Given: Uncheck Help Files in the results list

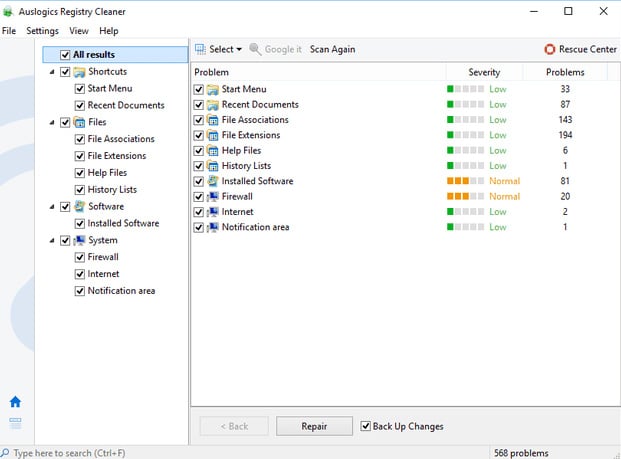Looking at the screenshot, I should point(199,151).
